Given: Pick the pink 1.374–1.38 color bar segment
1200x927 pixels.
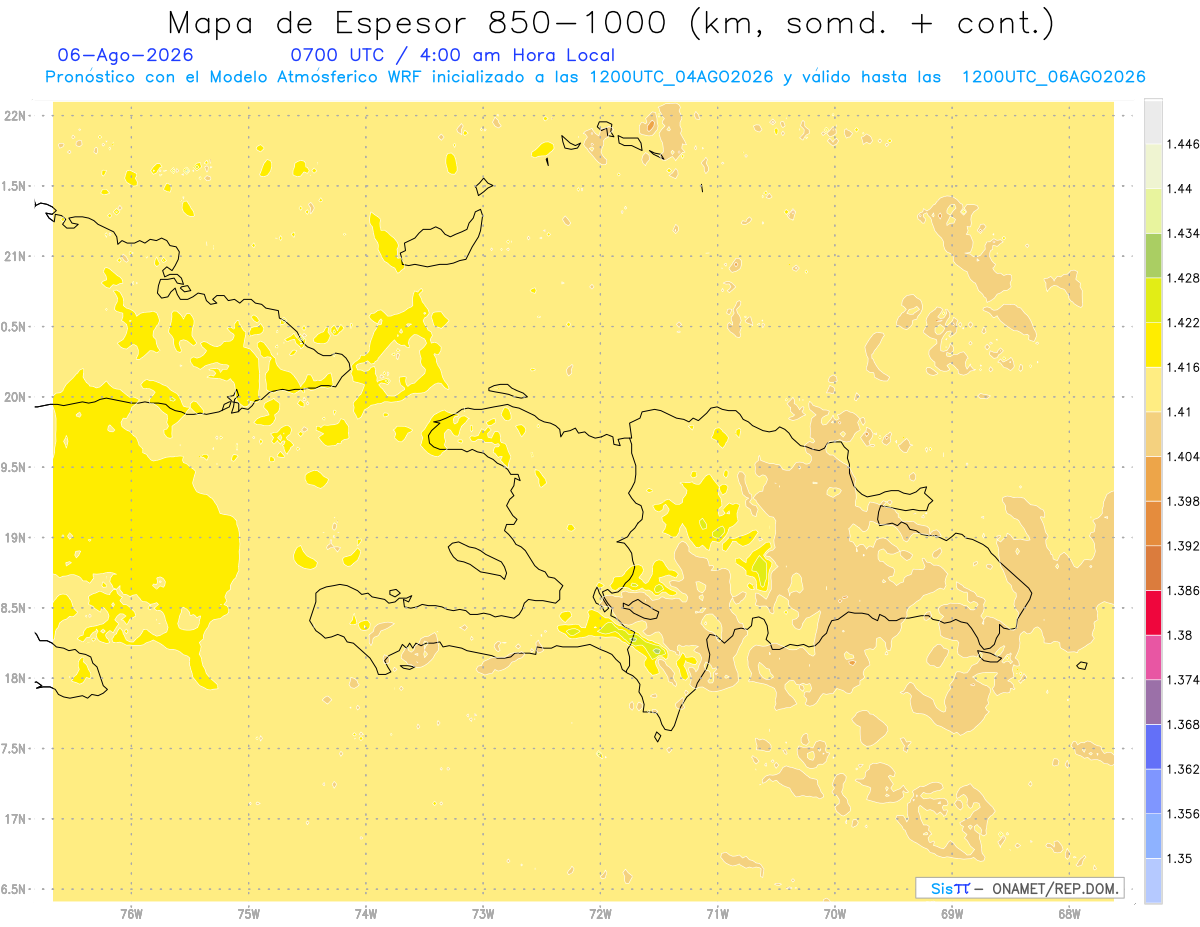Looking at the screenshot, I should [x=1153, y=658].
